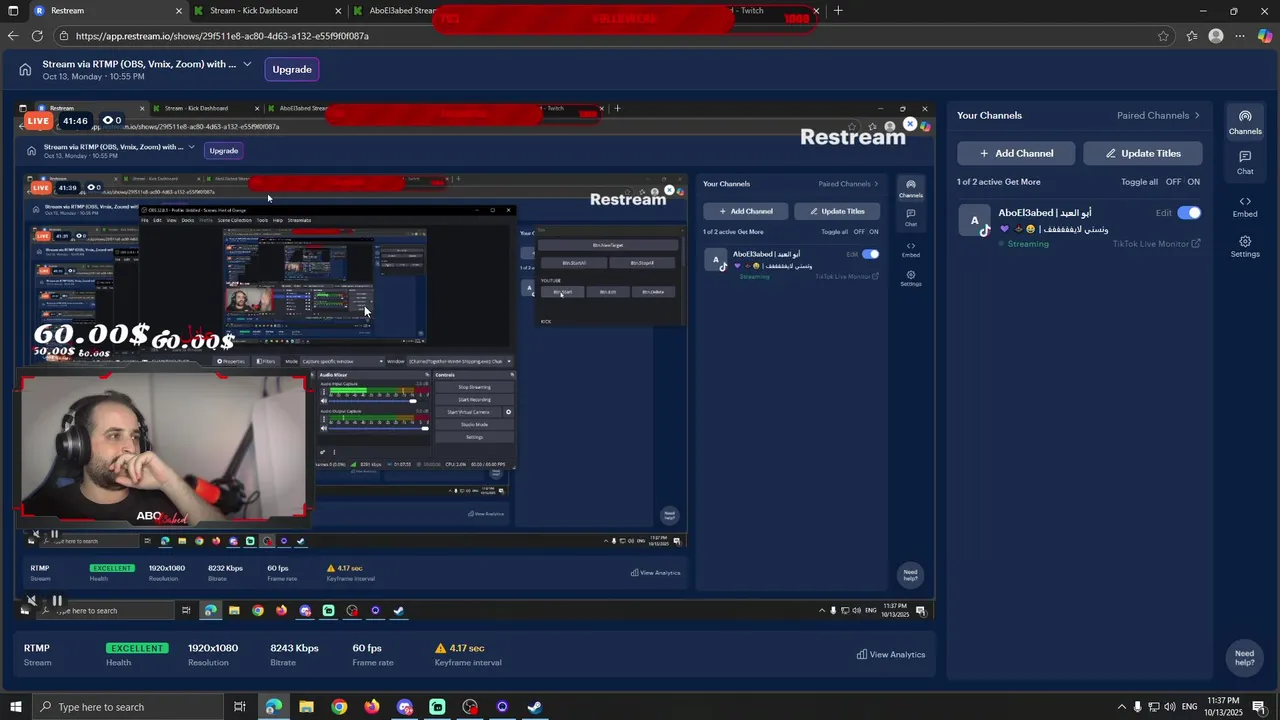
Task: Open Steam from the taskbar
Action: (535, 707)
